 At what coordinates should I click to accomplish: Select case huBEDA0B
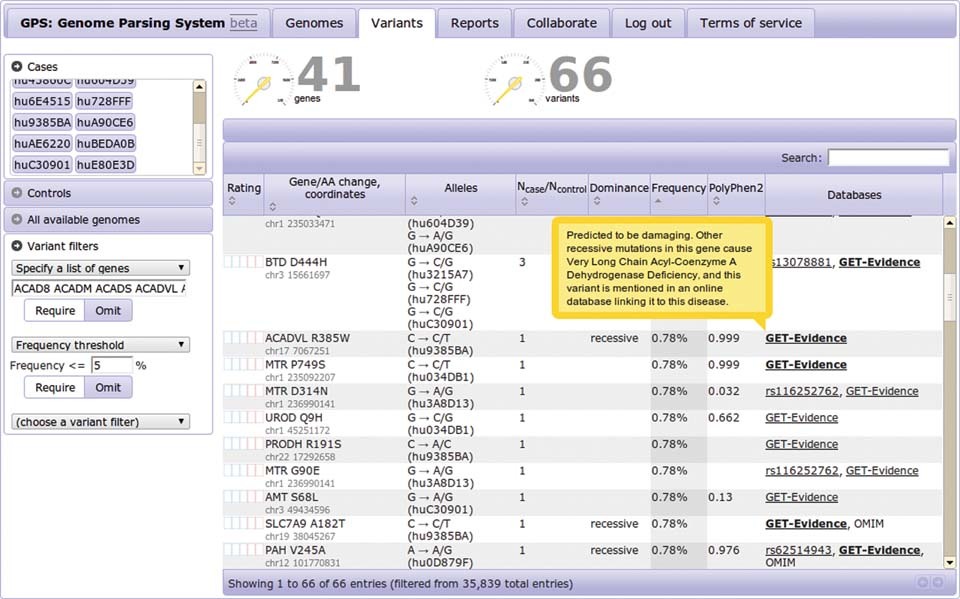pyautogui.click(x=105, y=143)
